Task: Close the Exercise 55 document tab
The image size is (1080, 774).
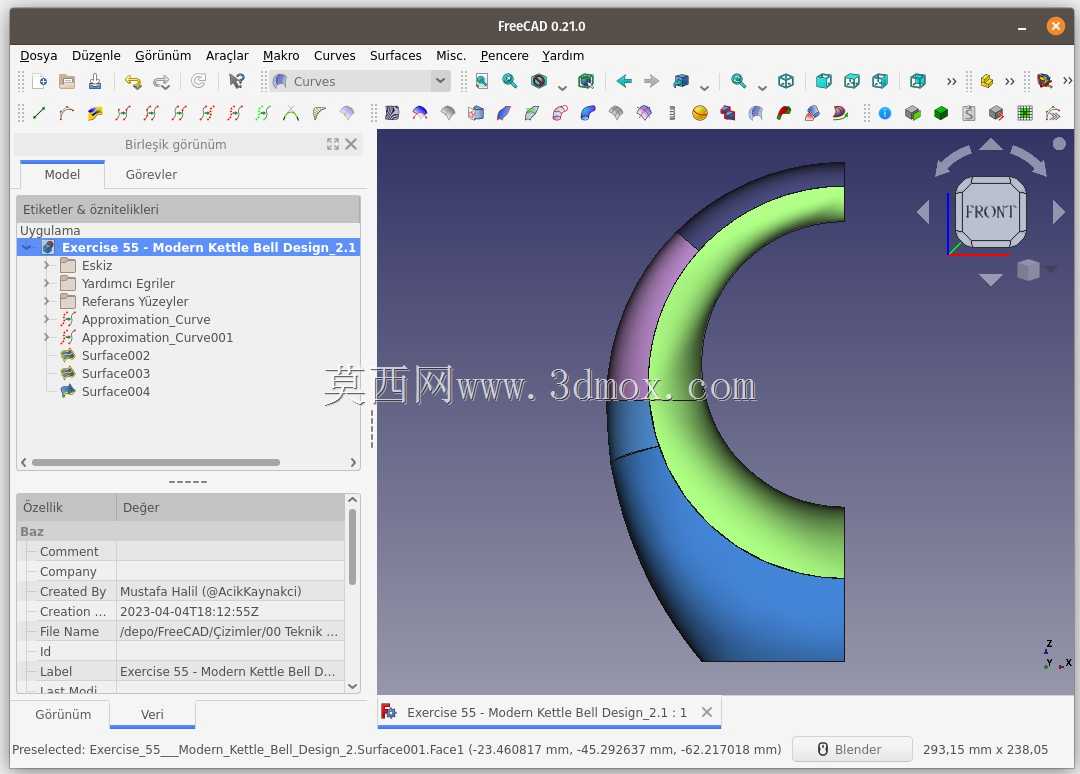Action: tap(707, 712)
